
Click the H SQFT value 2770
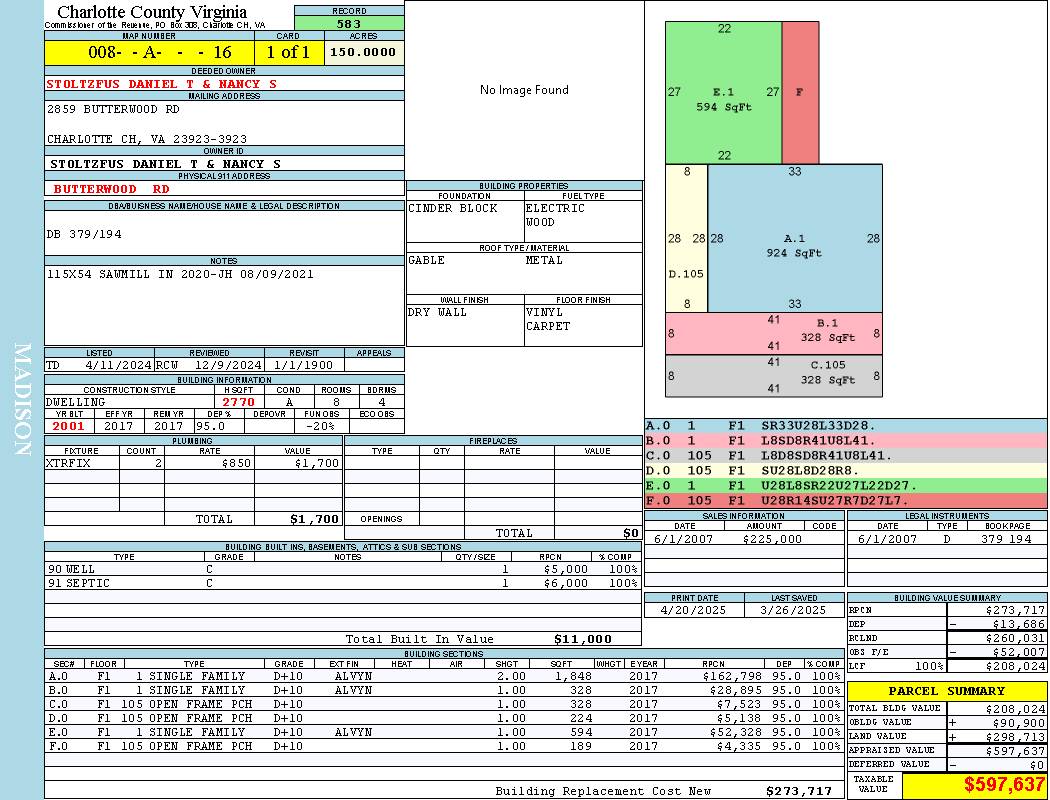(x=239, y=402)
